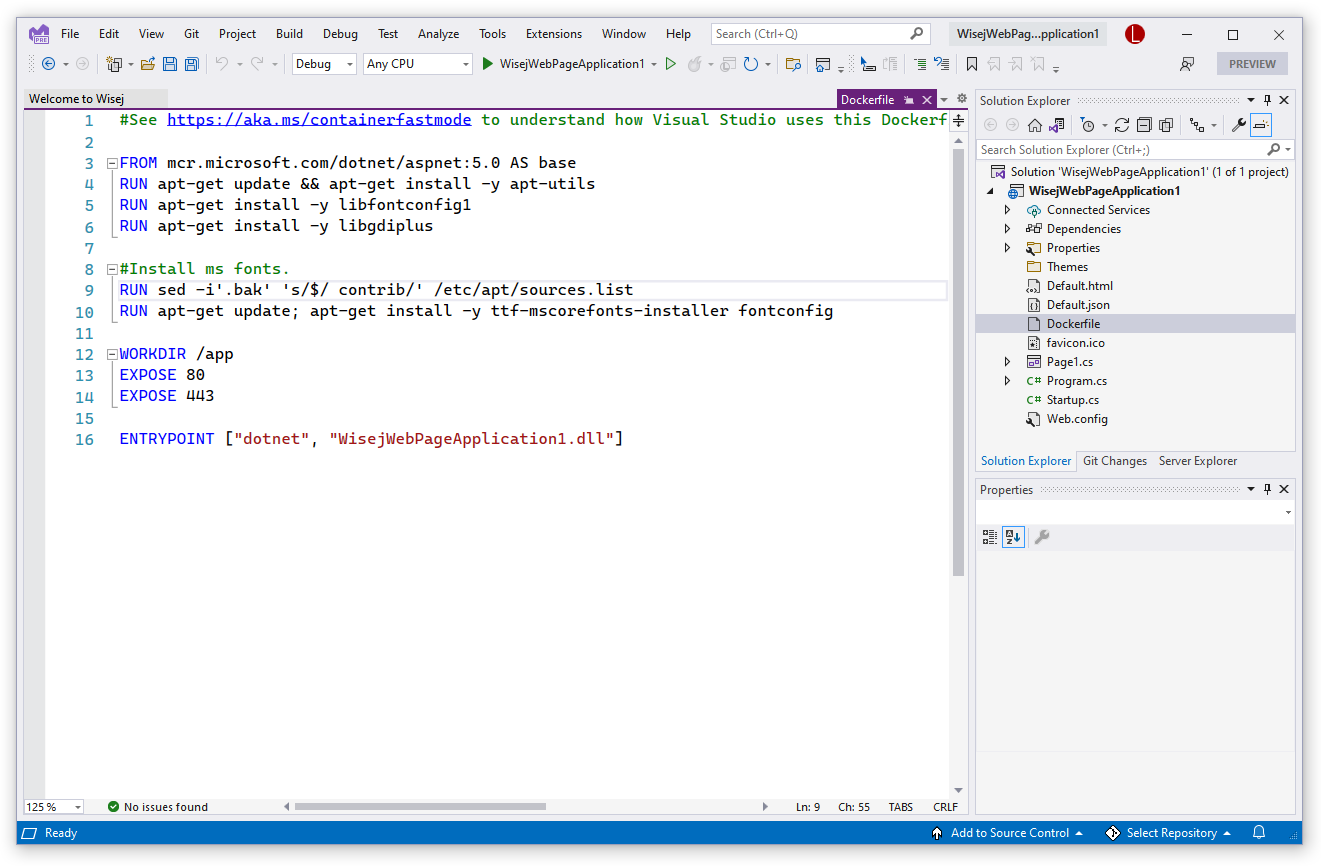Screen dimensions: 1321x866
Task: Open the Extensions menu
Action: tap(553, 34)
